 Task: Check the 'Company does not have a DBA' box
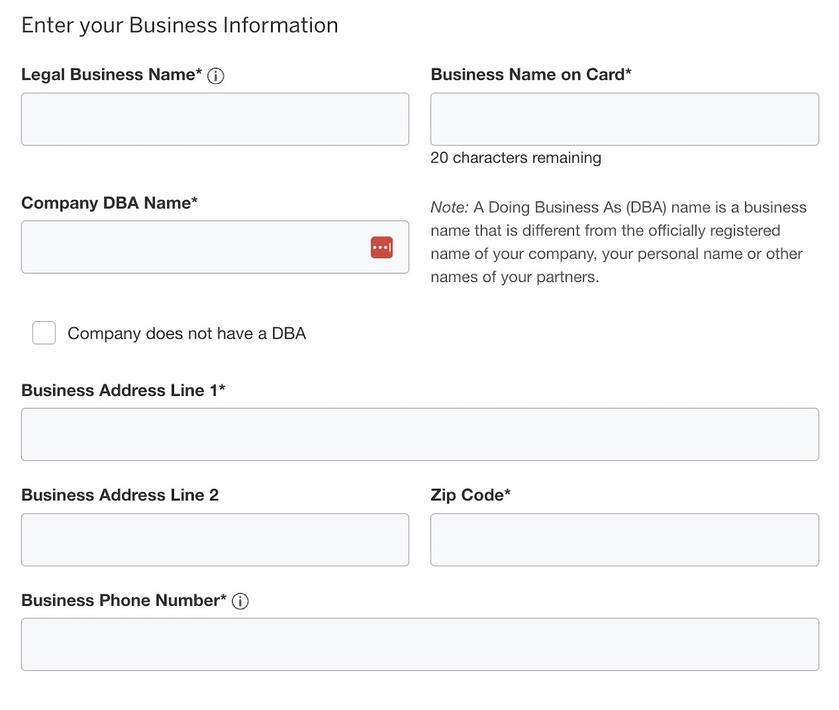(x=44, y=333)
